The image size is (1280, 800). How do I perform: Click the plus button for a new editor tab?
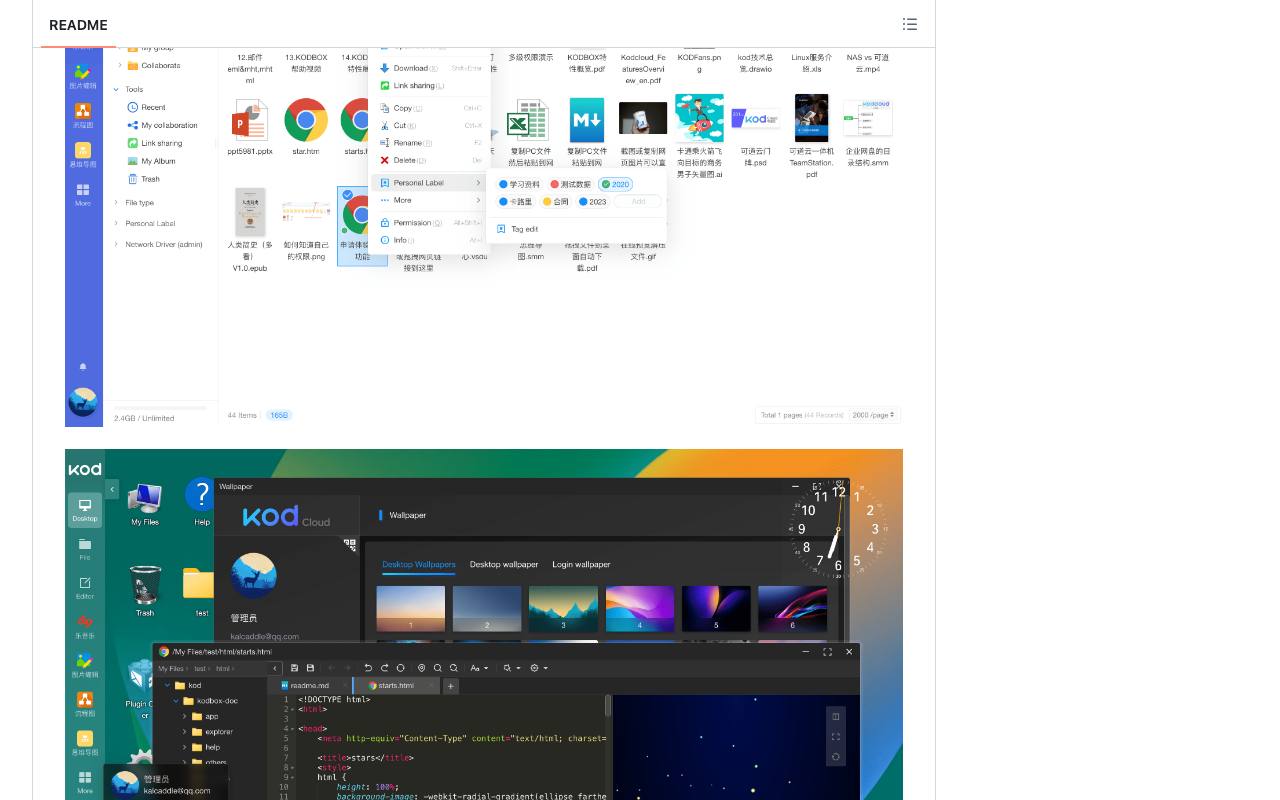pos(451,686)
